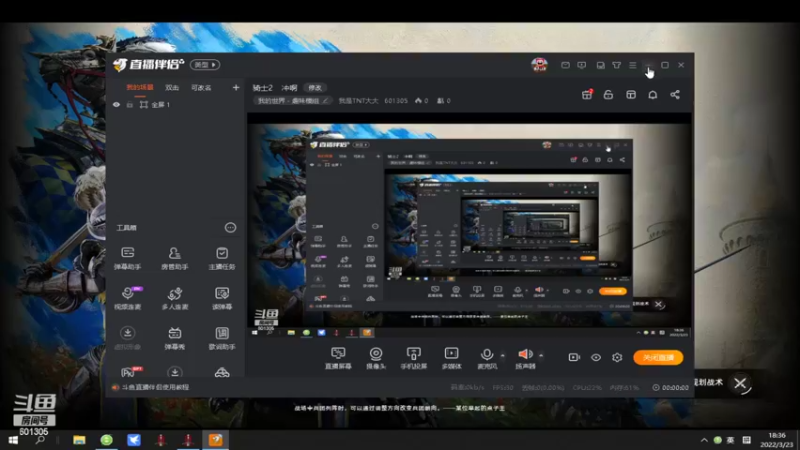Click the streamer avatar in title bar
The width and height of the screenshot is (800, 450).
(539, 65)
